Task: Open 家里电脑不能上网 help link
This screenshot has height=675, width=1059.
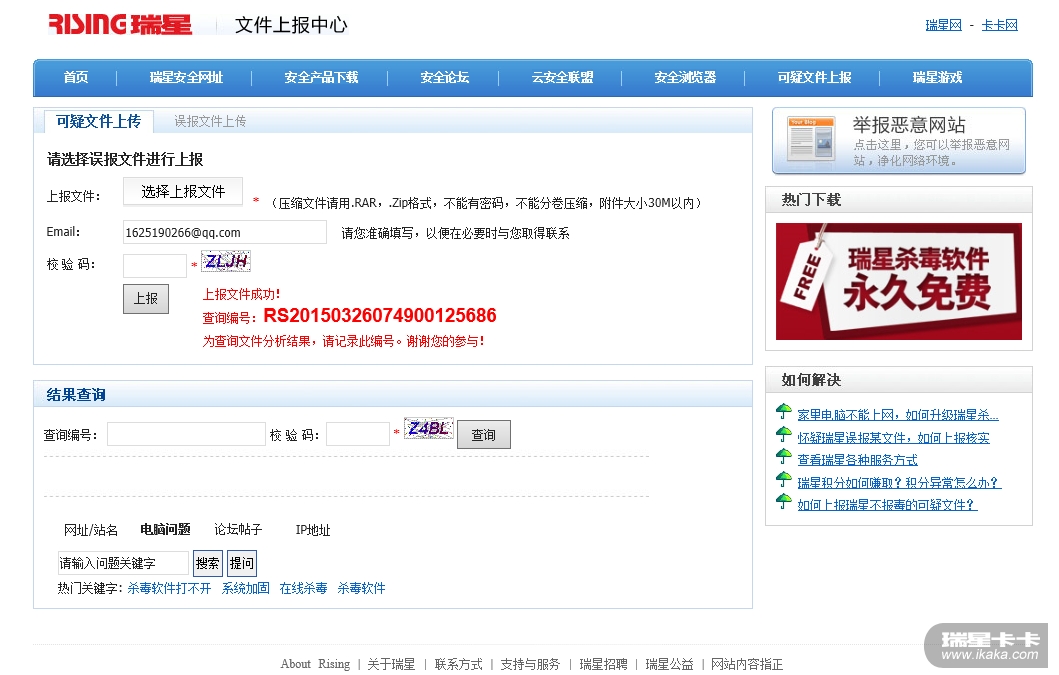Action: (898, 415)
